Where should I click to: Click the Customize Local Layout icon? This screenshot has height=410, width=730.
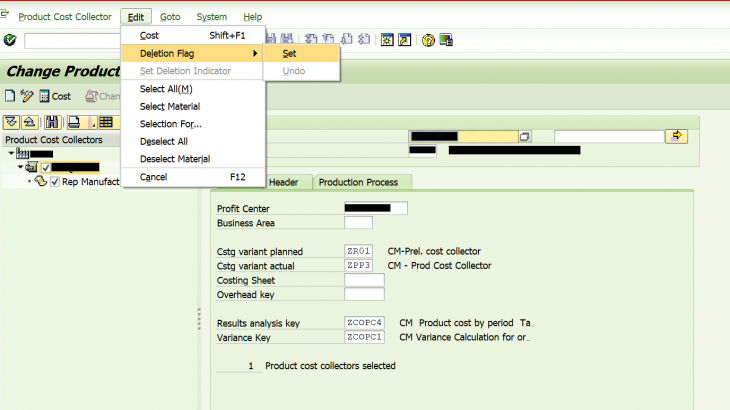[446, 40]
